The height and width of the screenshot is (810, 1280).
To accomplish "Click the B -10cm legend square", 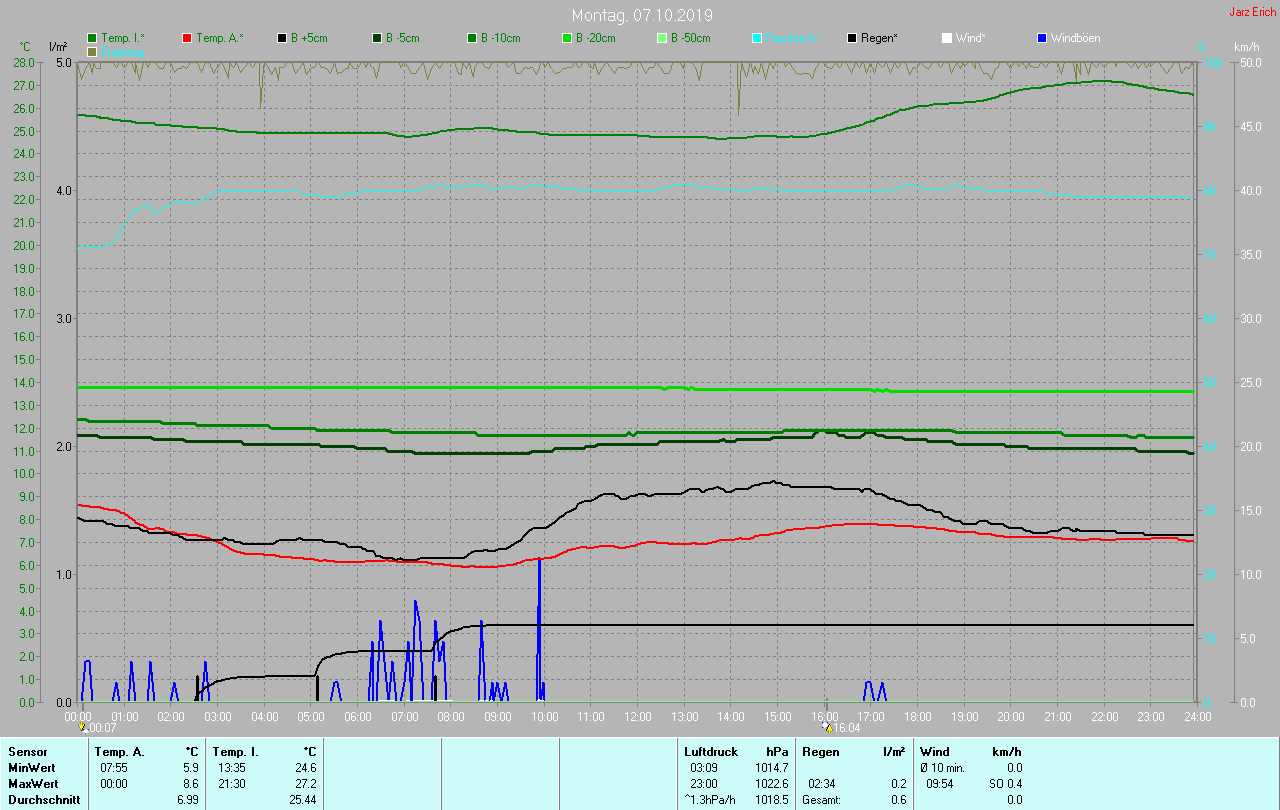I will coord(472,38).
